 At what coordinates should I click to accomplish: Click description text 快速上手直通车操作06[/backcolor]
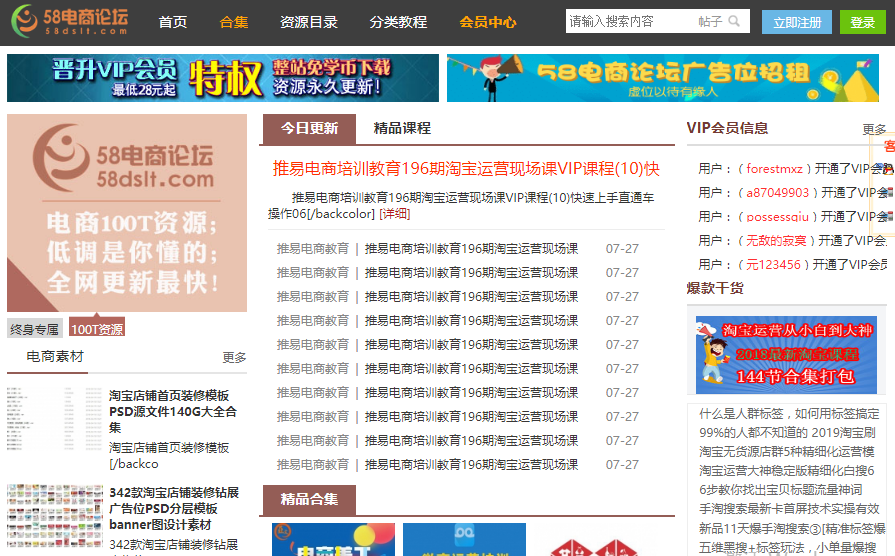coord(461,206)
